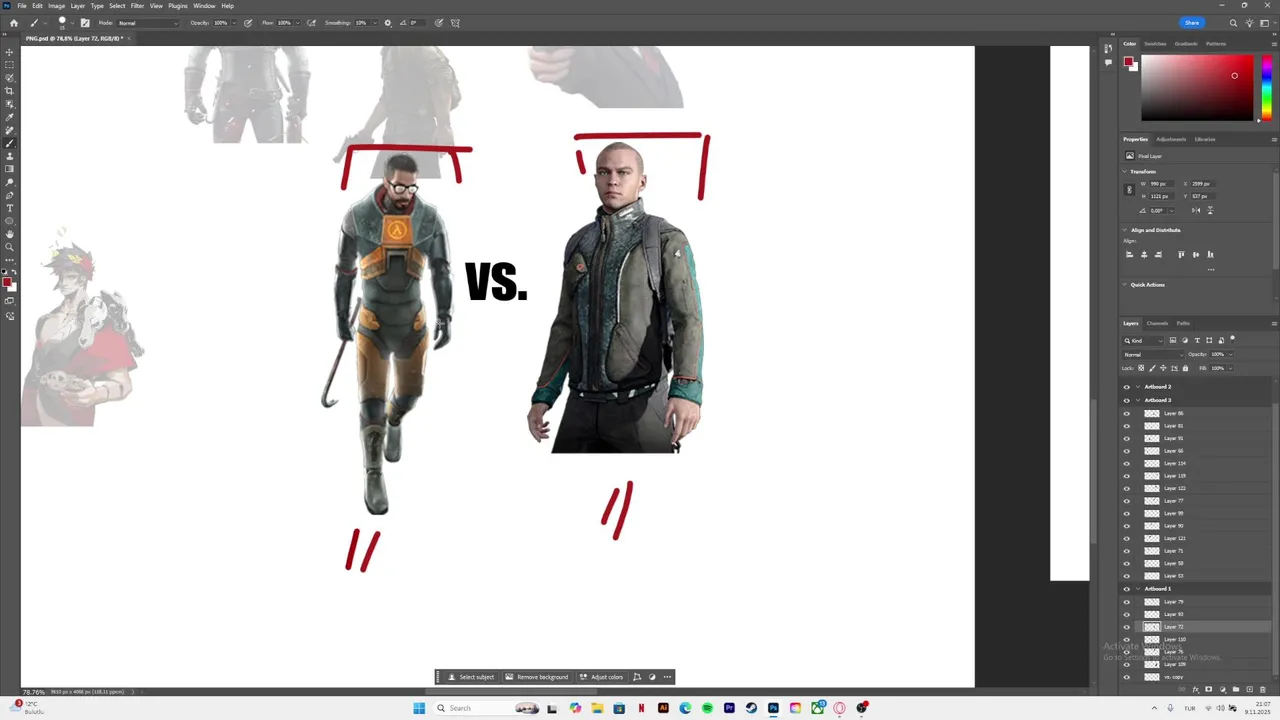Click lock all padlock icon in Layers
The height and width of the screenshot is (720, 1280).
click(1185, 368)
